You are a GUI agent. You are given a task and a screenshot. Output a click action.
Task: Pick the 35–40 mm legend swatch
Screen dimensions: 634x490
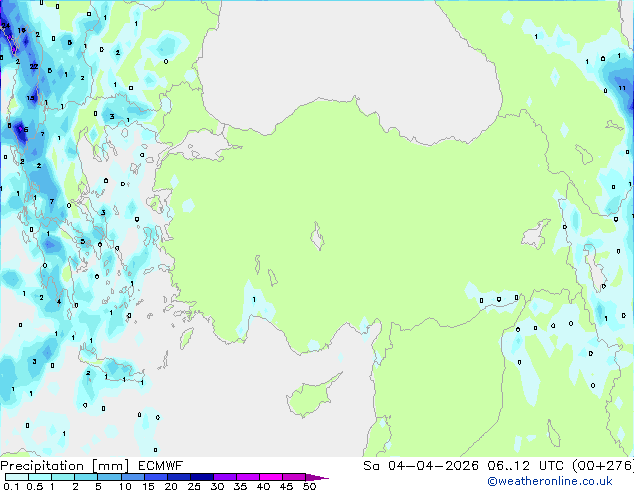[247, 477]
